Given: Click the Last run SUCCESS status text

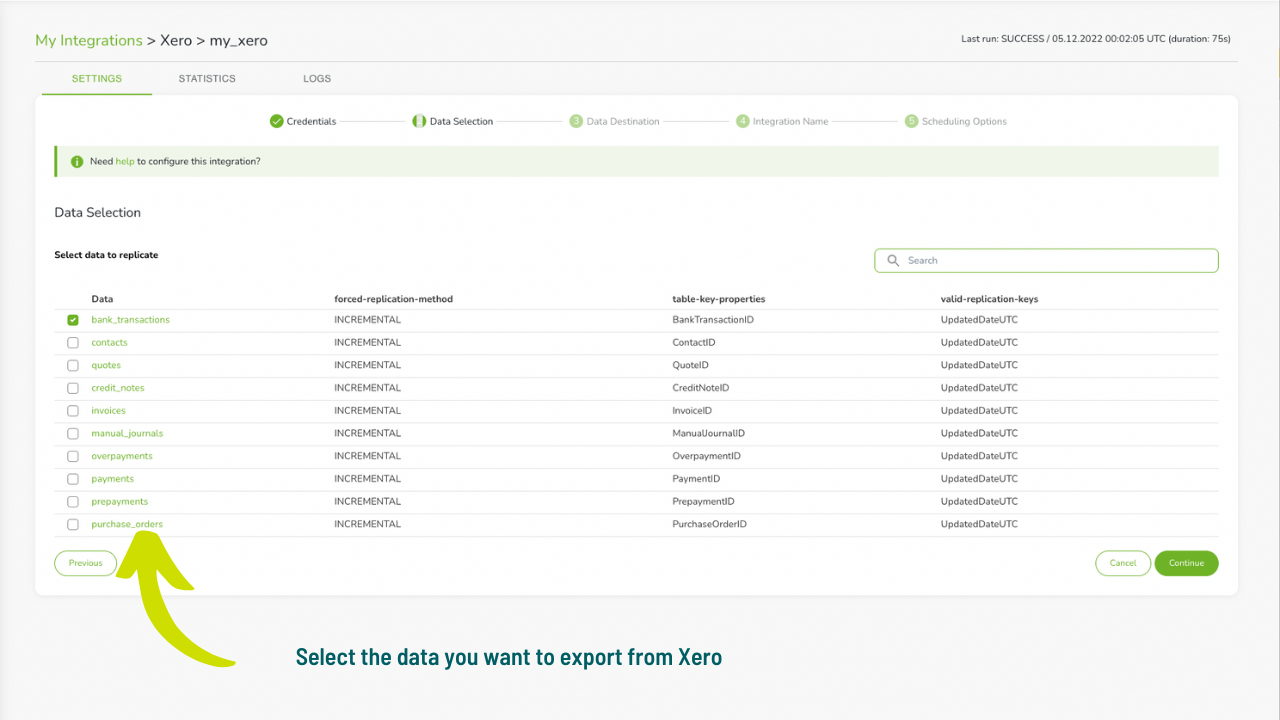Looking at the screenshot, I should click(x=1096, y=39).
